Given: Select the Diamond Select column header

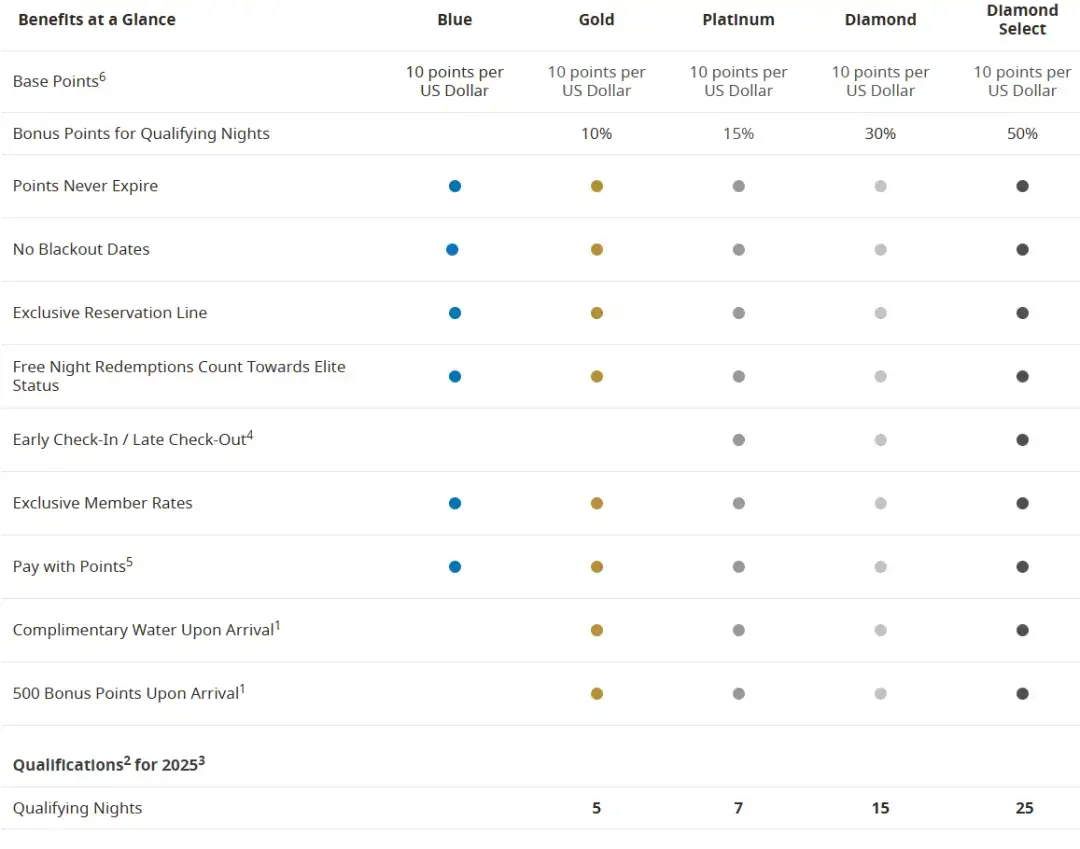Looking at the screenshot, I should 1022,20.
